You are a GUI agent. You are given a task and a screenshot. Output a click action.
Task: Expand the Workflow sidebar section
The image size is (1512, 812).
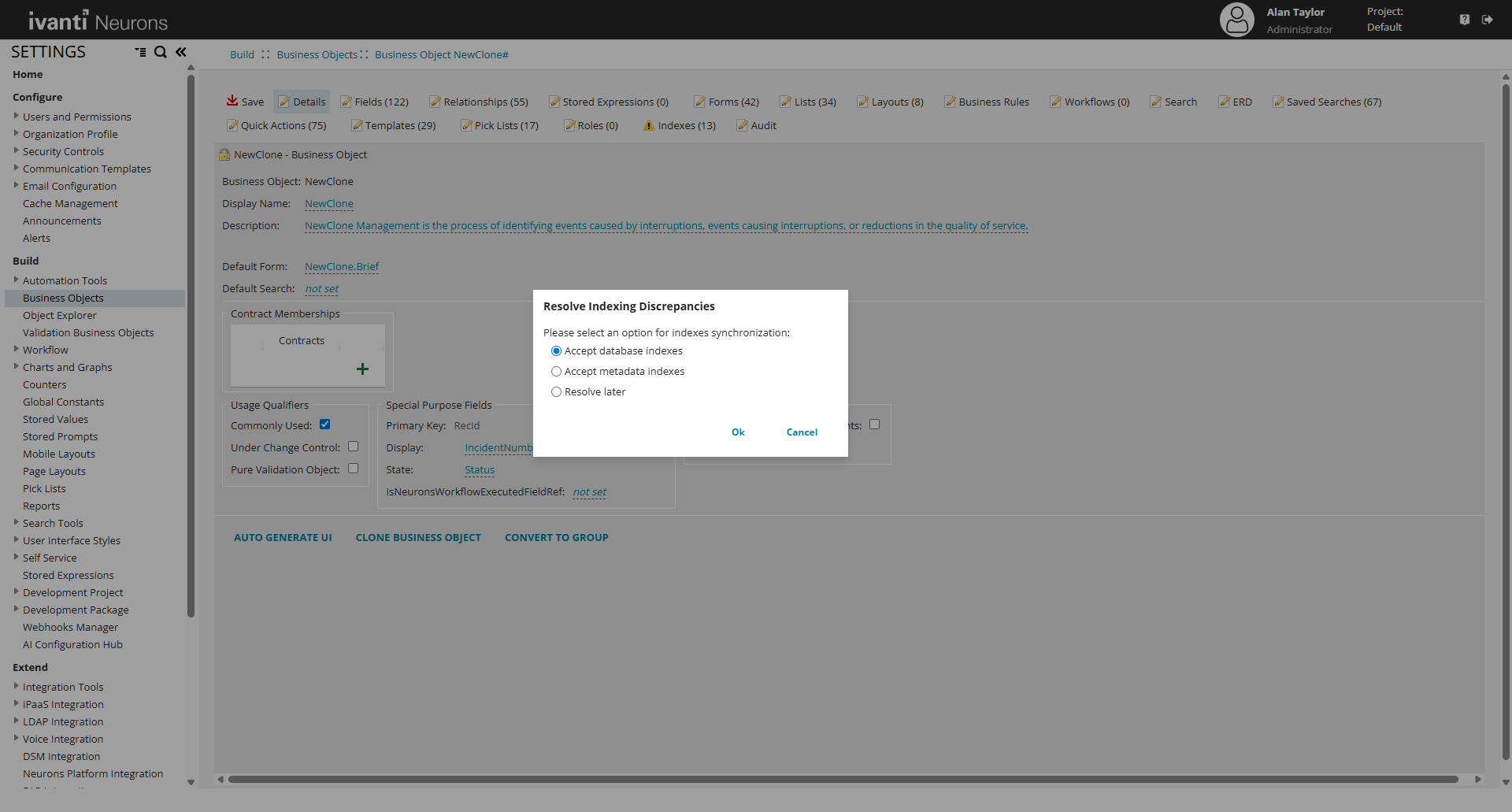pyautogui.click(x=16, y=349)
